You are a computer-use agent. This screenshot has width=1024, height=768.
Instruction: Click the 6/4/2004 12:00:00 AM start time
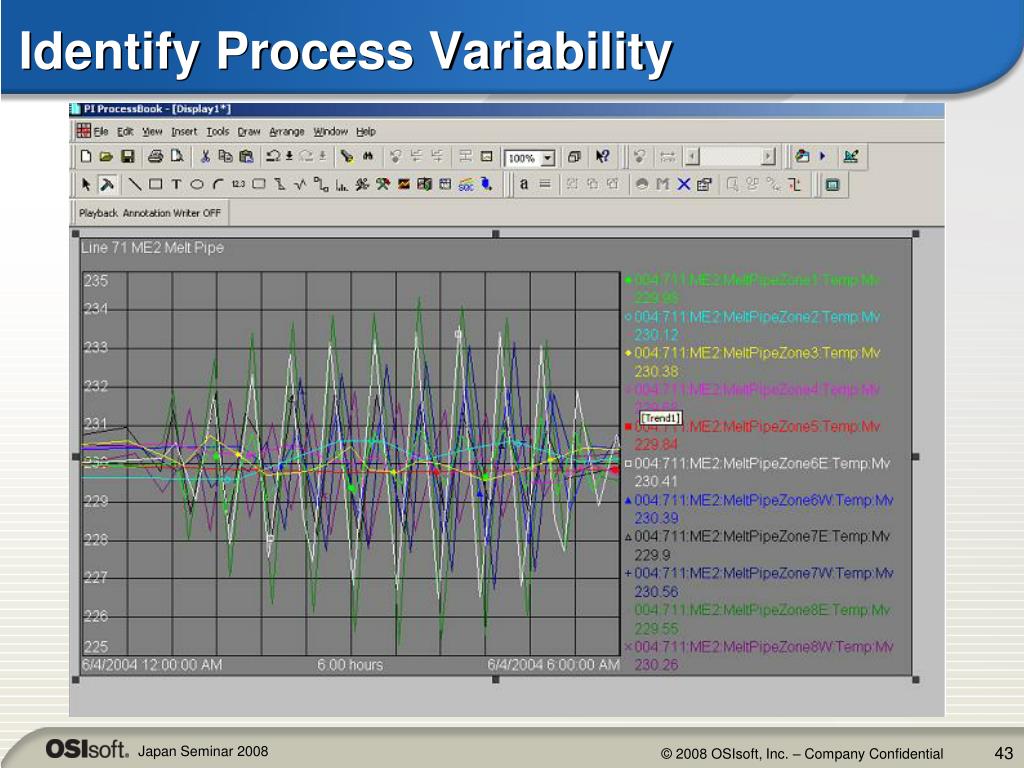click(152, 665)
